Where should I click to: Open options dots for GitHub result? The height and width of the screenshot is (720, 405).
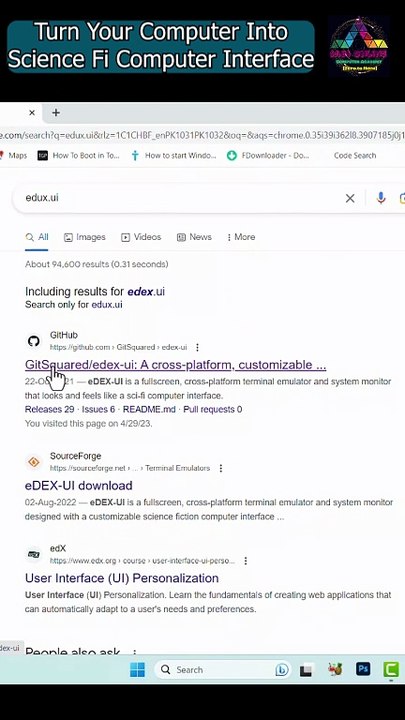[x=197, y=347]
